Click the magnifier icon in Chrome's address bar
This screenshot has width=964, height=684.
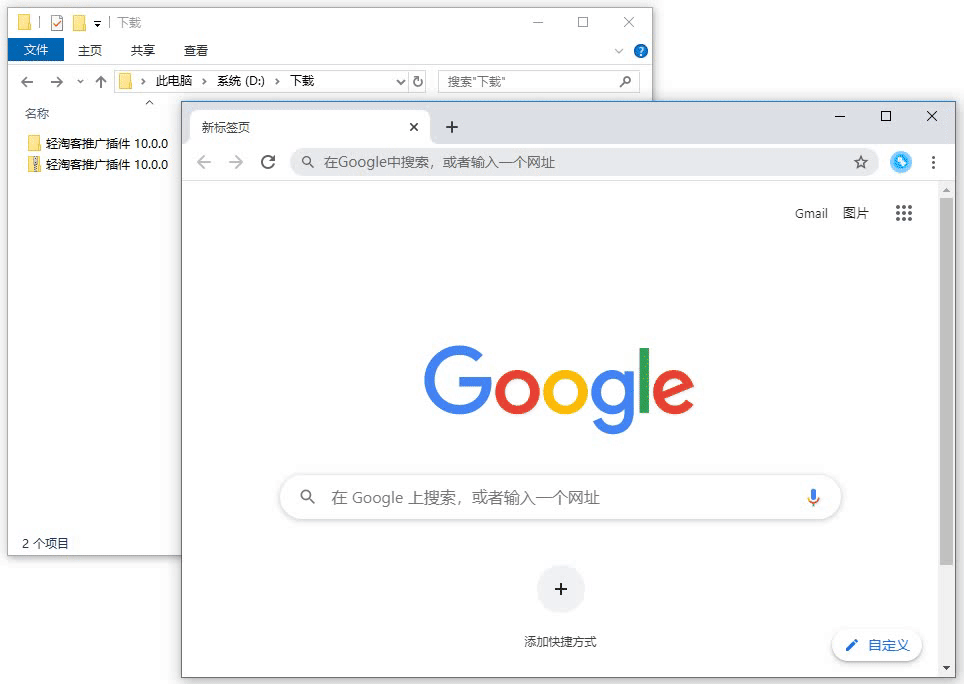click(307, 162)
